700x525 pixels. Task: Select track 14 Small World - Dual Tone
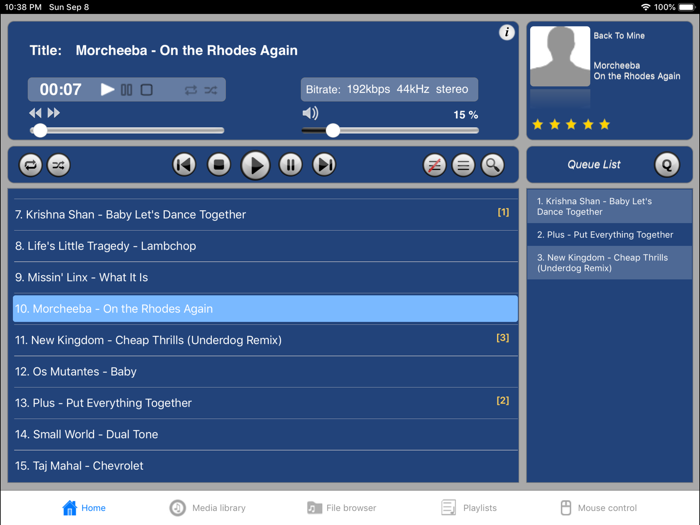point(266,434)
